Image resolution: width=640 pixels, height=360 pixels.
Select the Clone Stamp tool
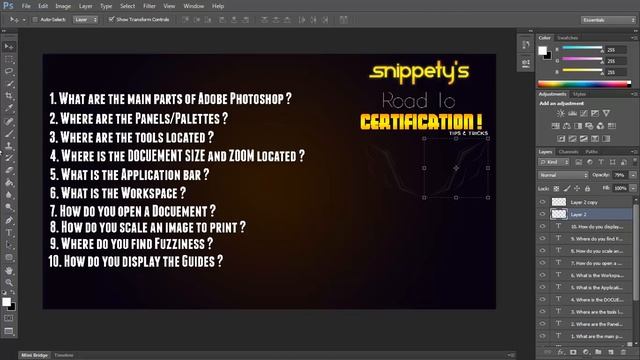(9, 146)
